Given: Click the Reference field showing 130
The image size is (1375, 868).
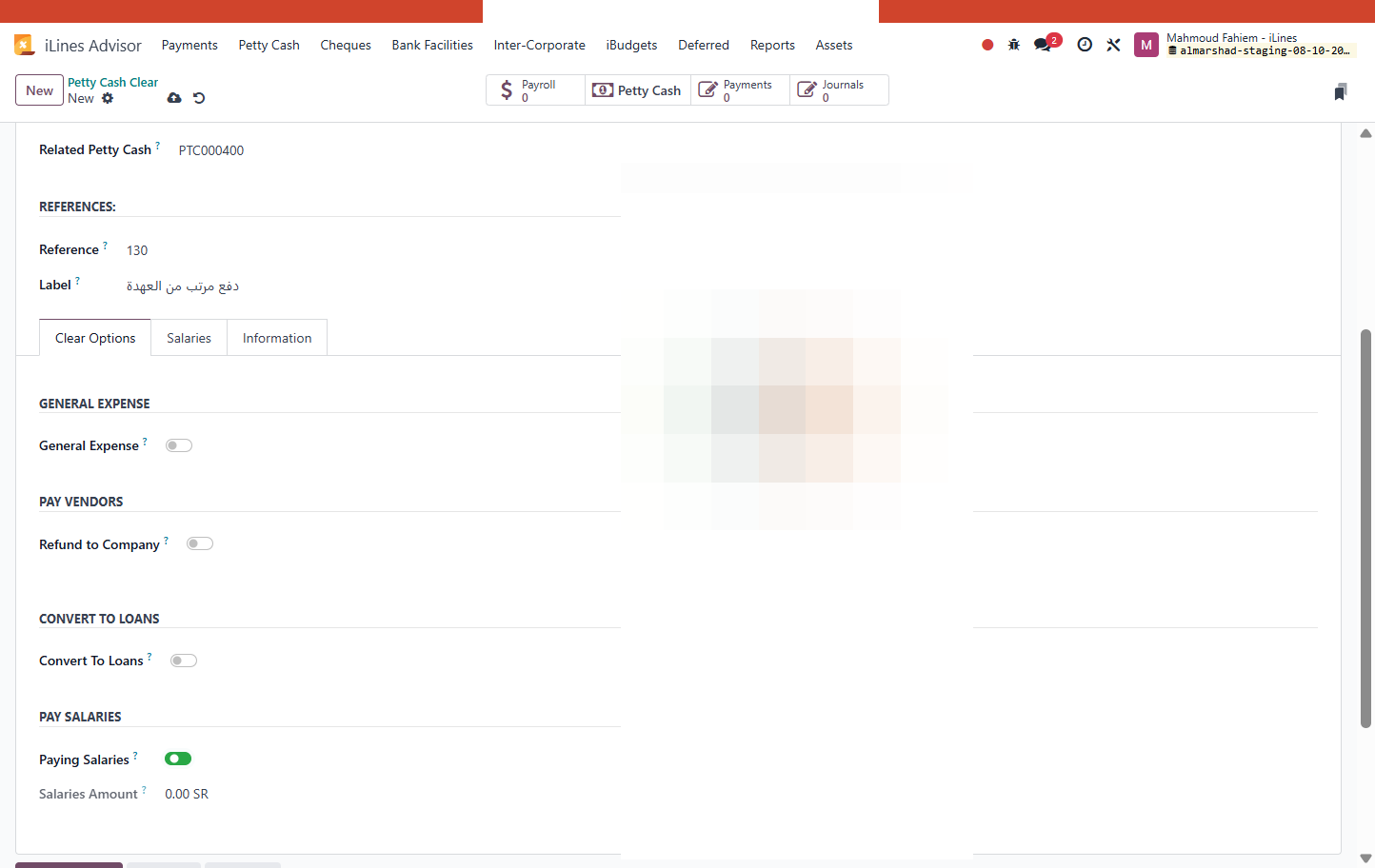Looking at the screenshot, I should click(x=137, y=250).
